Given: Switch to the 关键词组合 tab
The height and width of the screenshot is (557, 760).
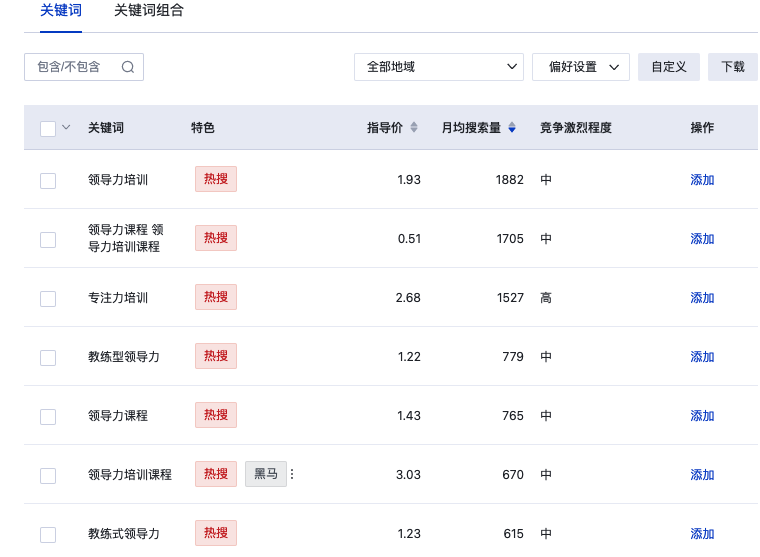Looking at the screenshot, I should [149, 11].
